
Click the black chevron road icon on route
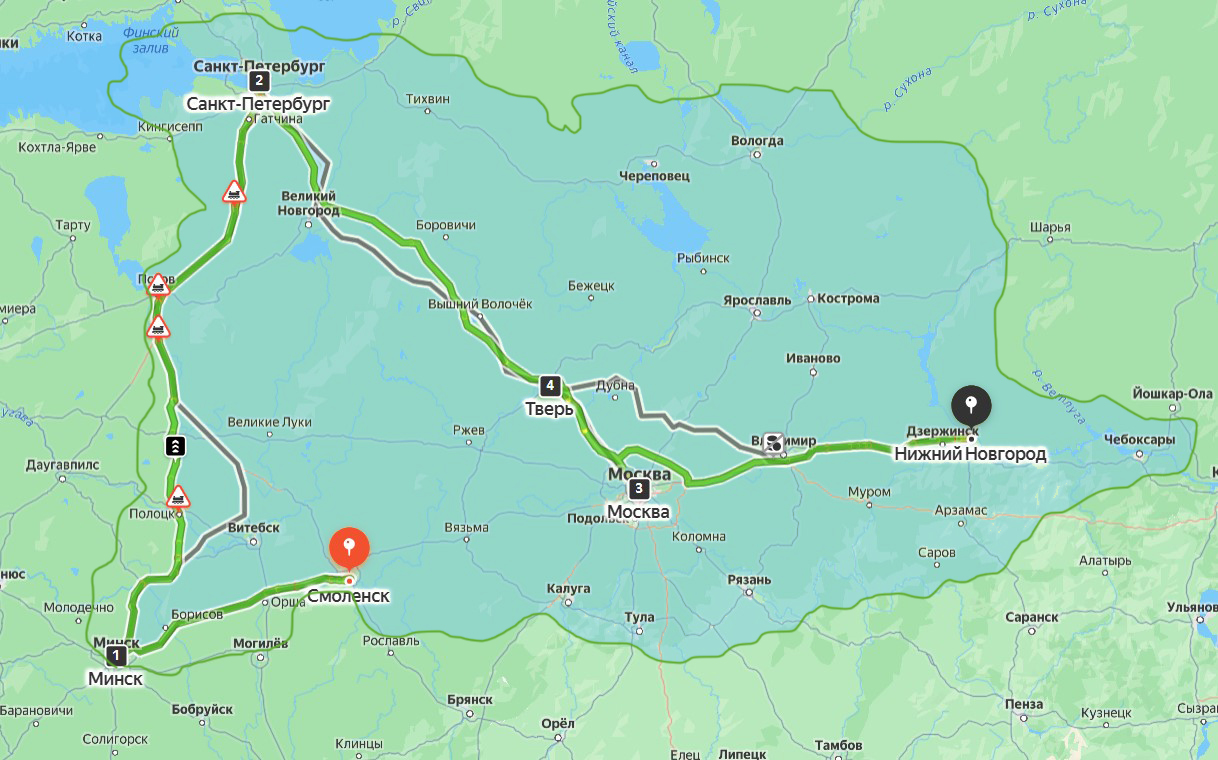click(x=175, y=446)
